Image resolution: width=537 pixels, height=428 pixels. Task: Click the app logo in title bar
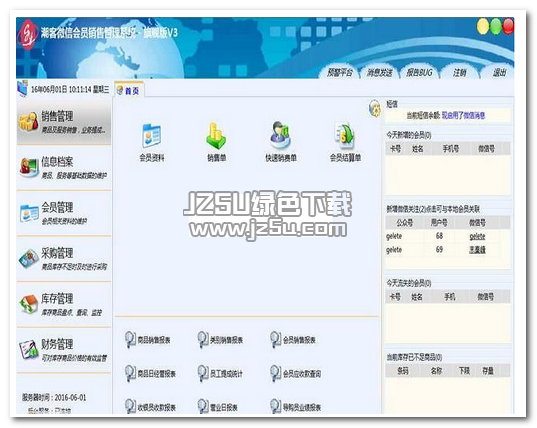click(27, 35)
